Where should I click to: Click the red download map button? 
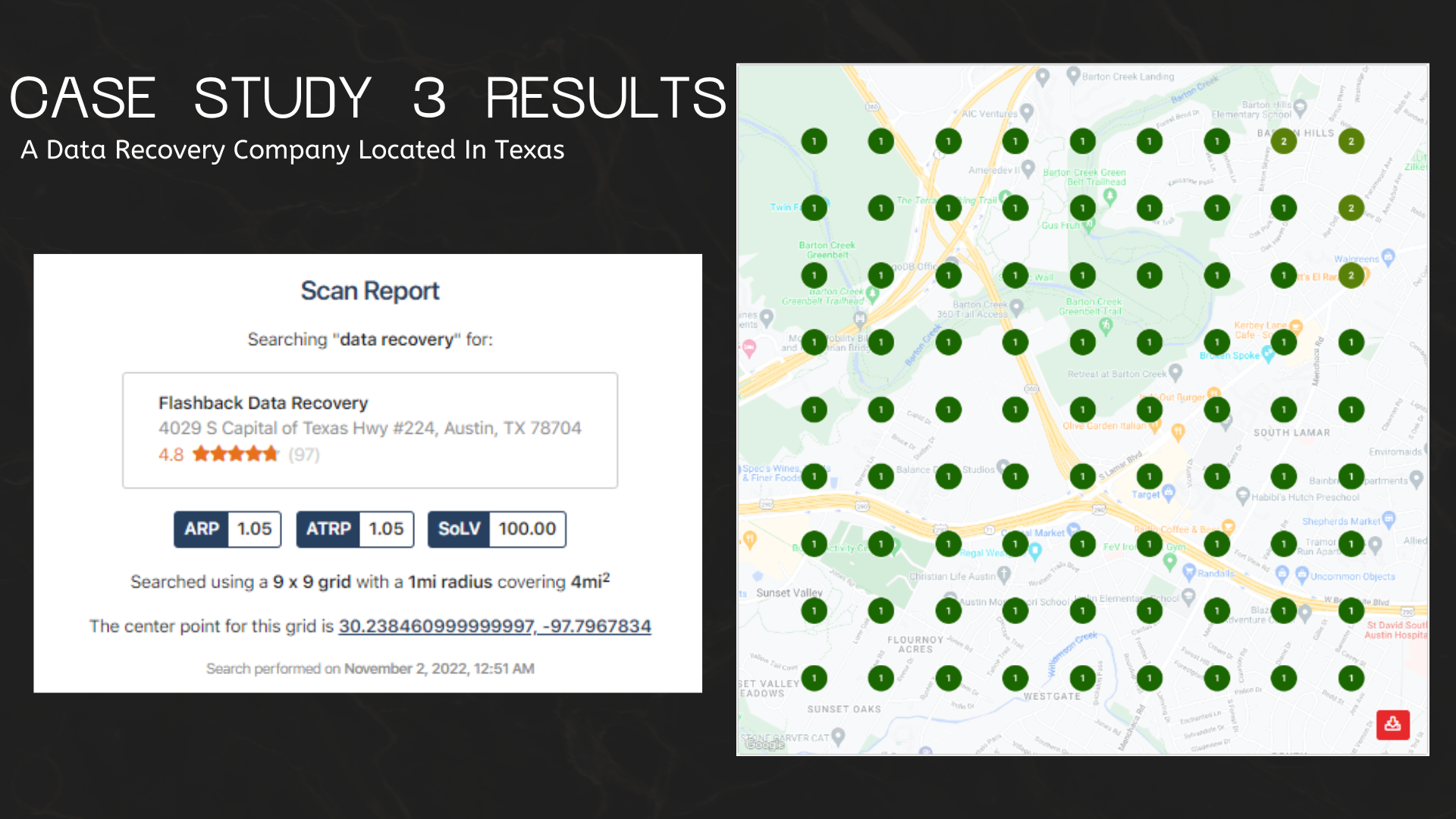pyautogui.click(x=1392, y=724)
